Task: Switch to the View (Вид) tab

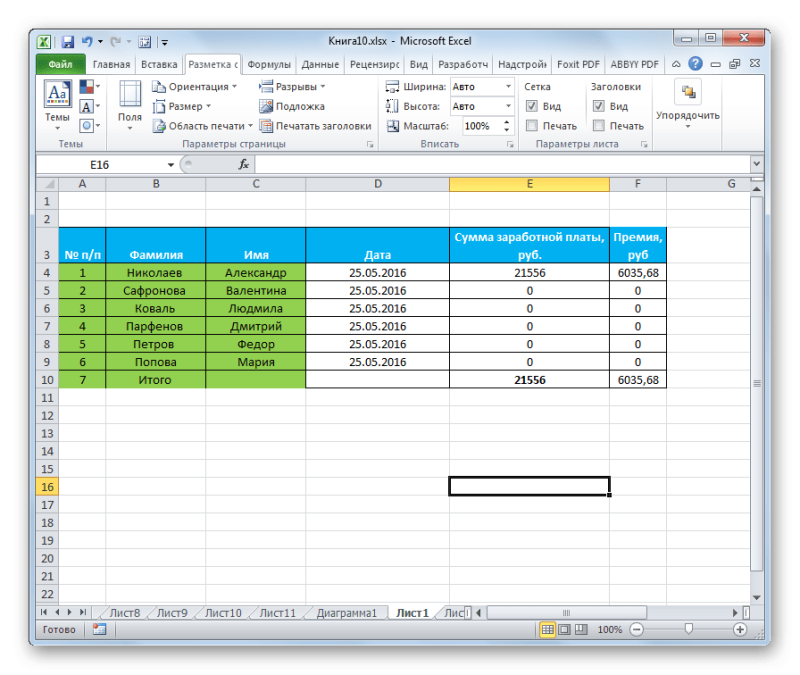Action: click(418, 64)
